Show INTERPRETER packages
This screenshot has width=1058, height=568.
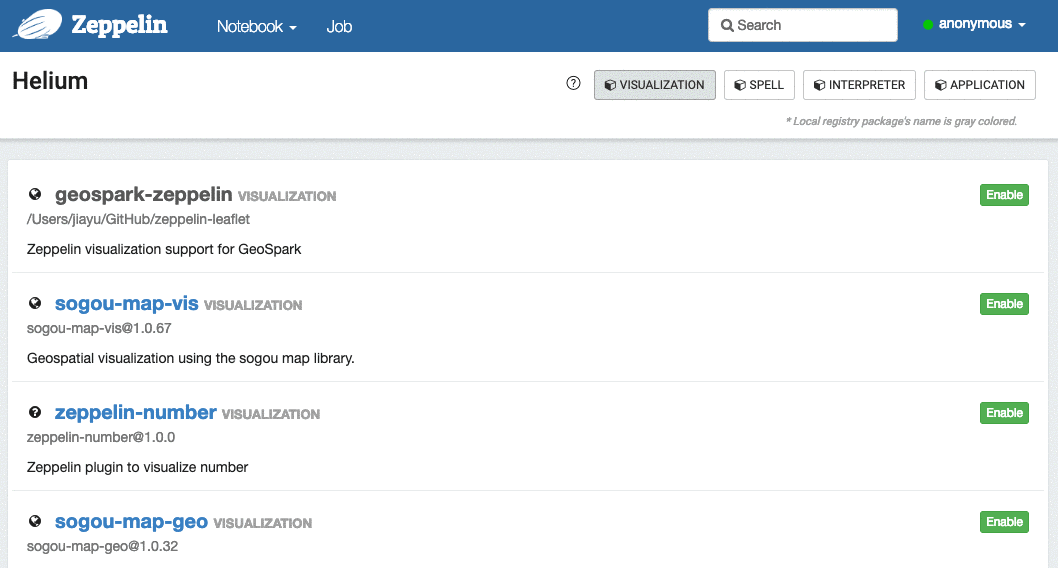click(x=859, y=85)
